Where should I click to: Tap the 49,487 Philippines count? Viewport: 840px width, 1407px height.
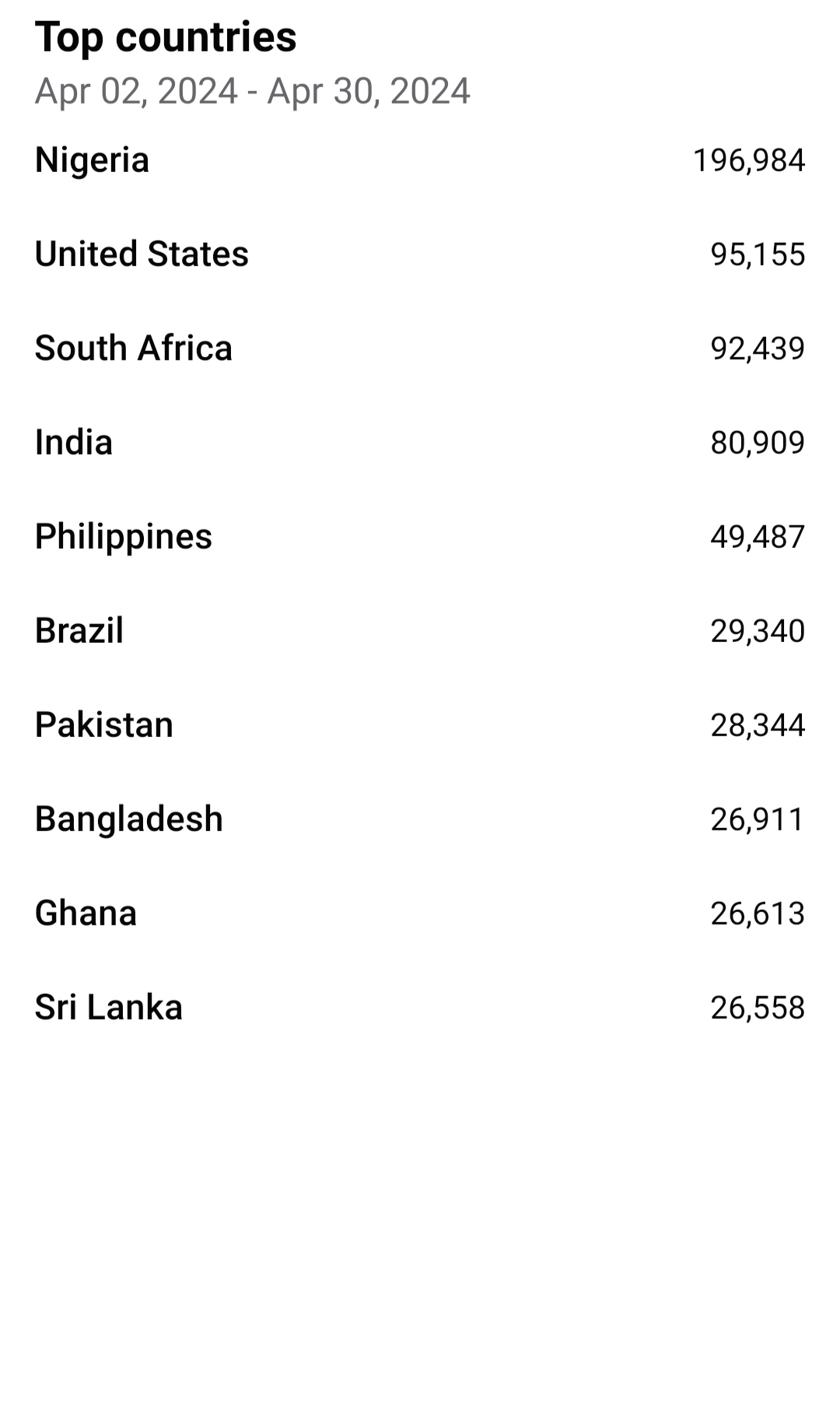point(758,537)
